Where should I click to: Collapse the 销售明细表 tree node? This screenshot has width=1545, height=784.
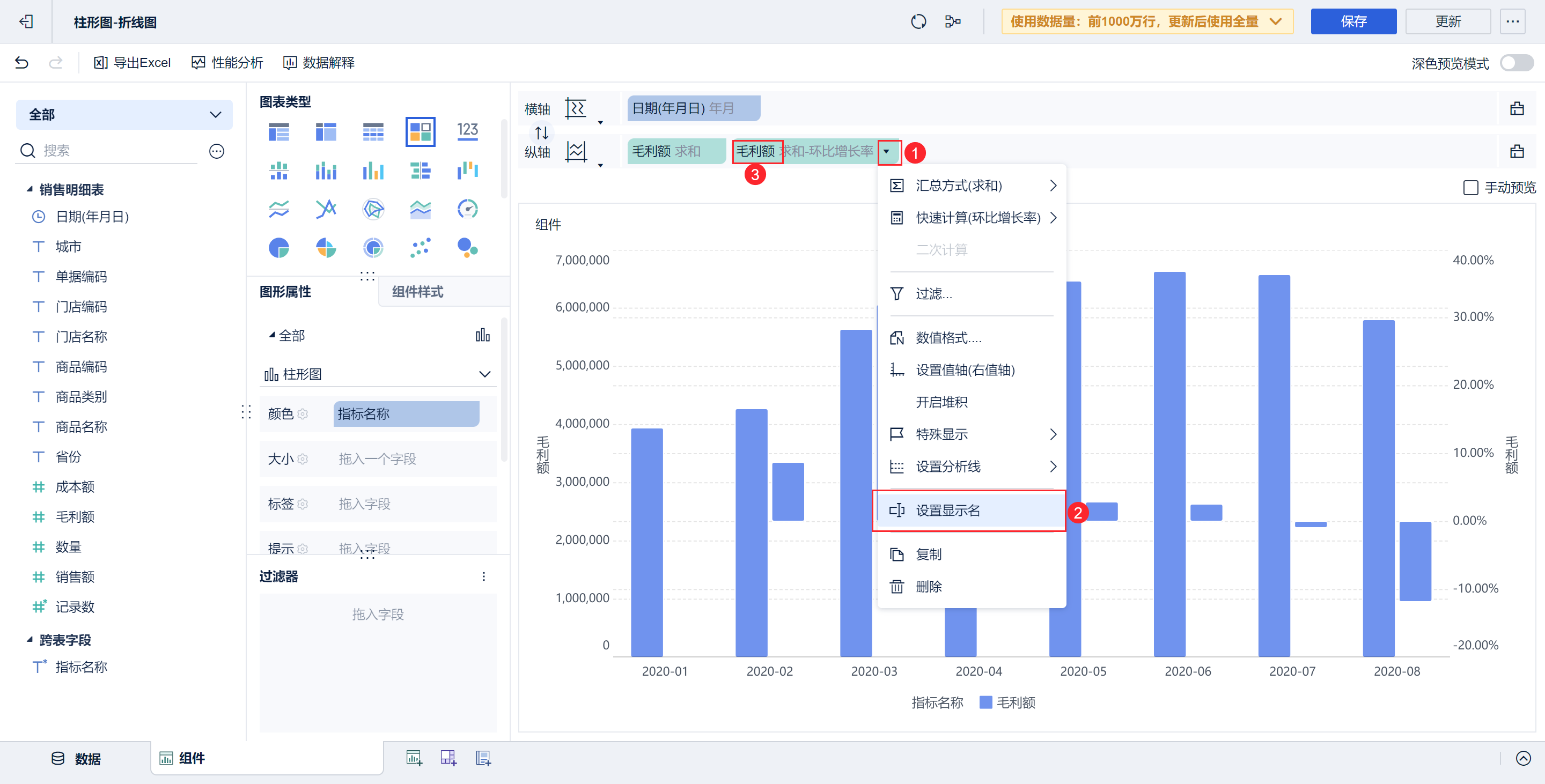[x=30, y=189]
